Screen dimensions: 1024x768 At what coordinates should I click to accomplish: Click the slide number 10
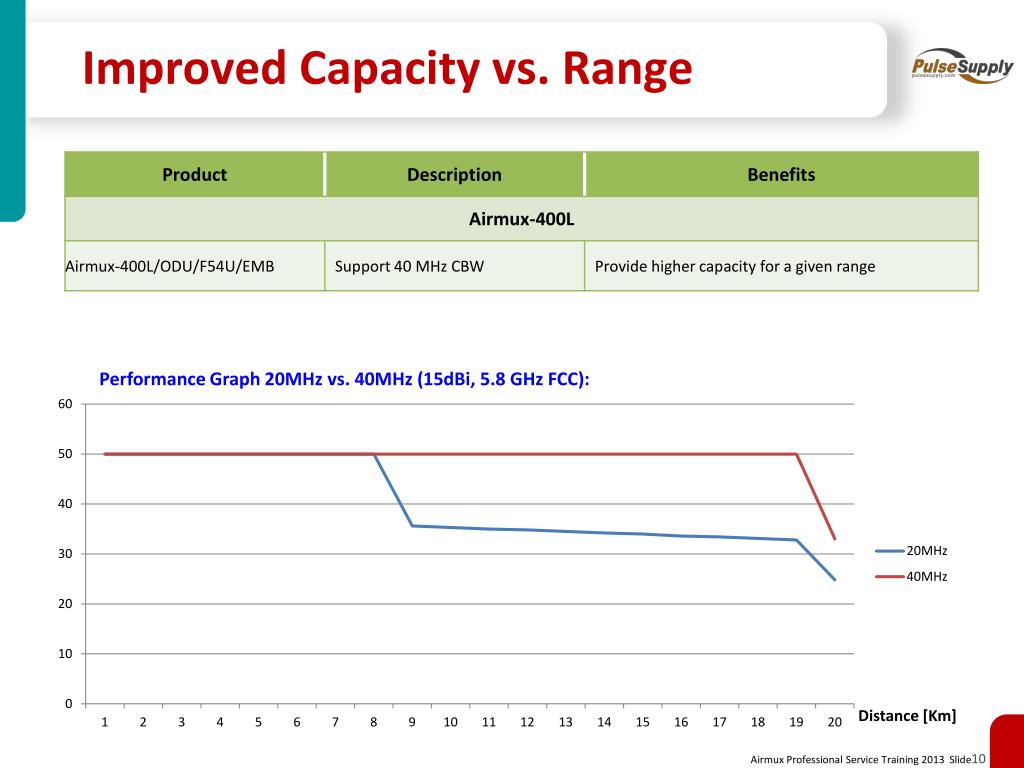coord(978,759)
